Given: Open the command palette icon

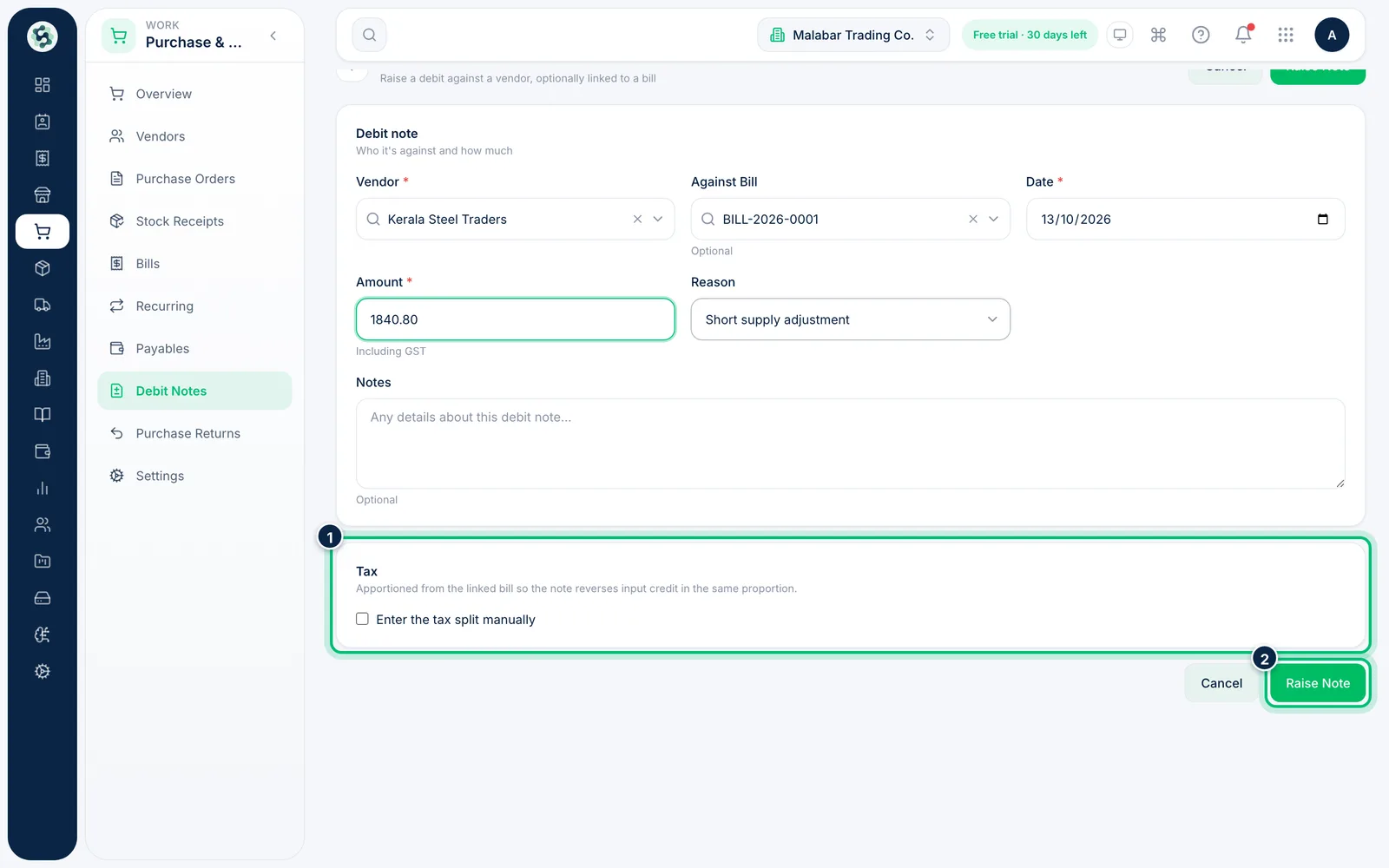Looking at the screenshot, I should coord(1158,35).
